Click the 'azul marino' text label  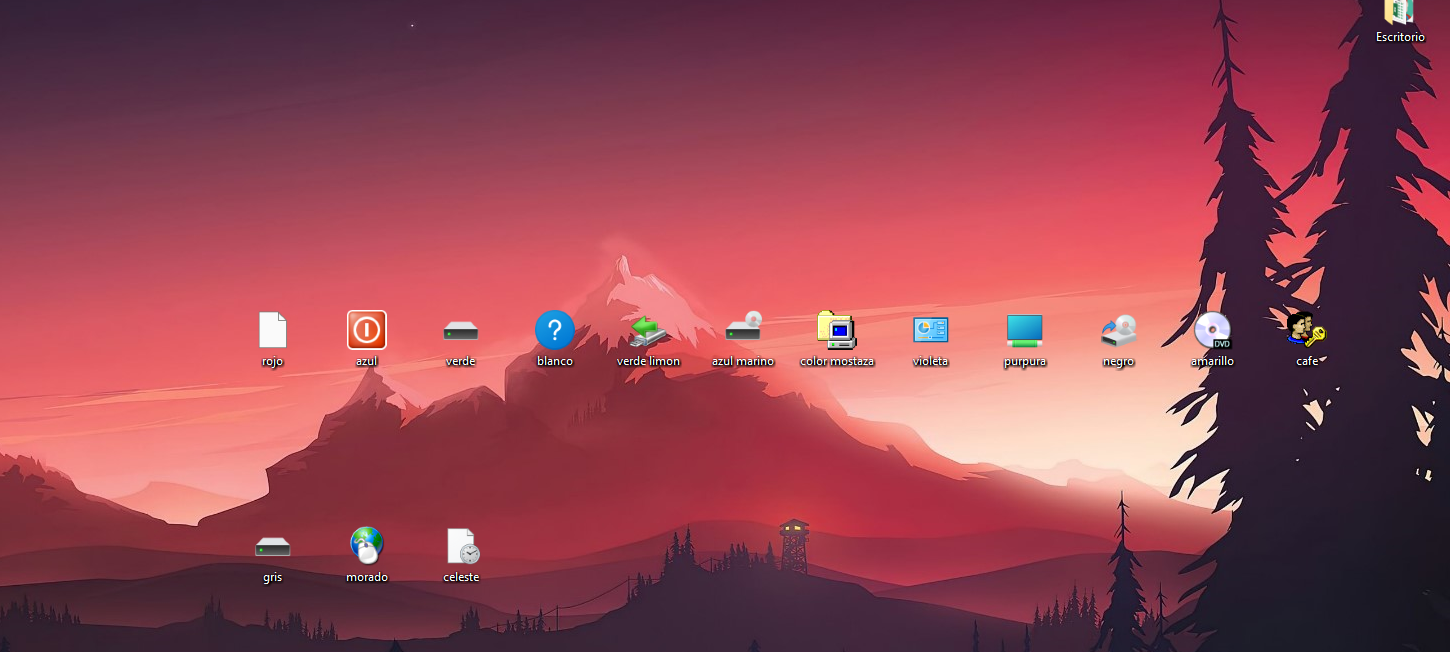coord(743,361)
